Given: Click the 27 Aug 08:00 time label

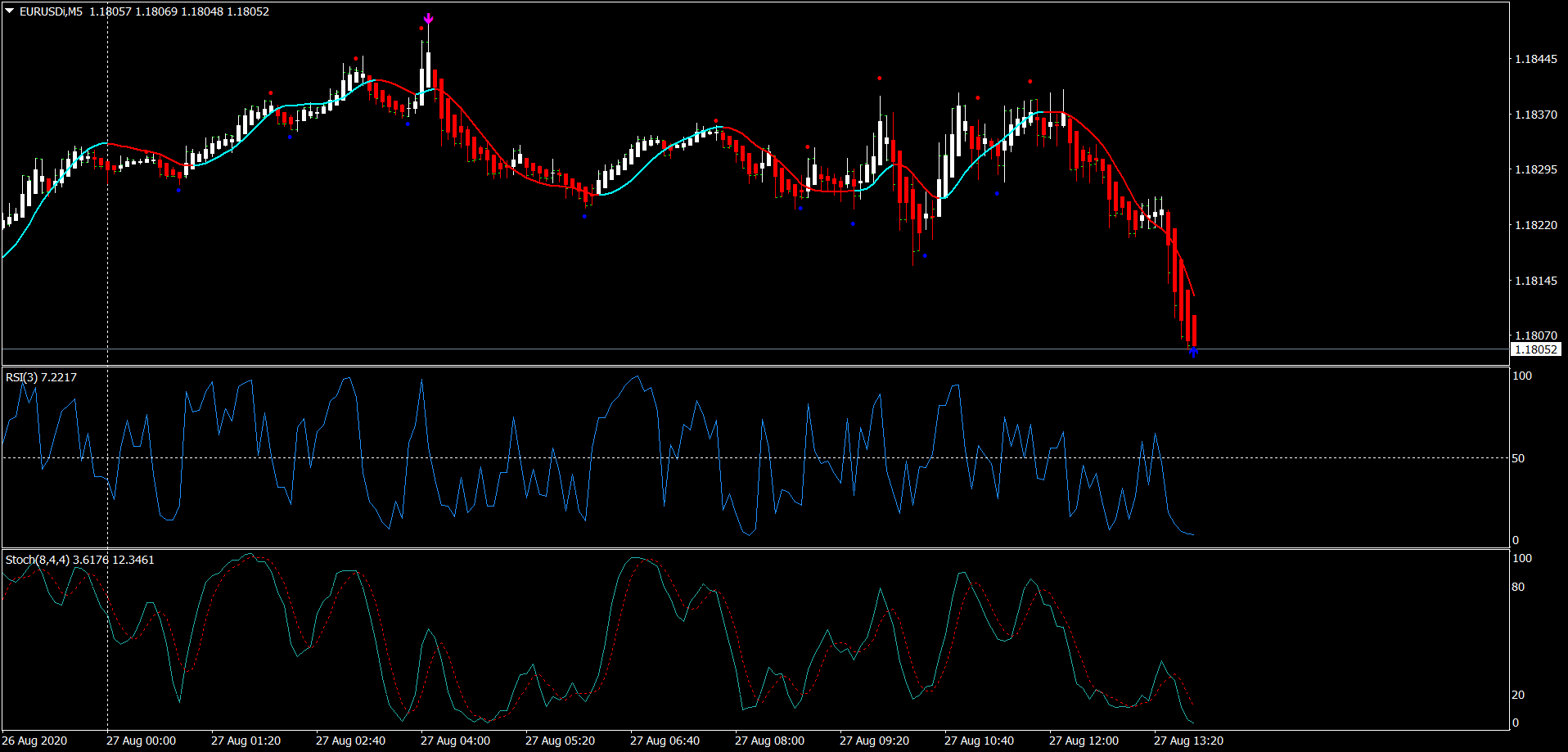Looking at the screenshot, I should [769, 741].
